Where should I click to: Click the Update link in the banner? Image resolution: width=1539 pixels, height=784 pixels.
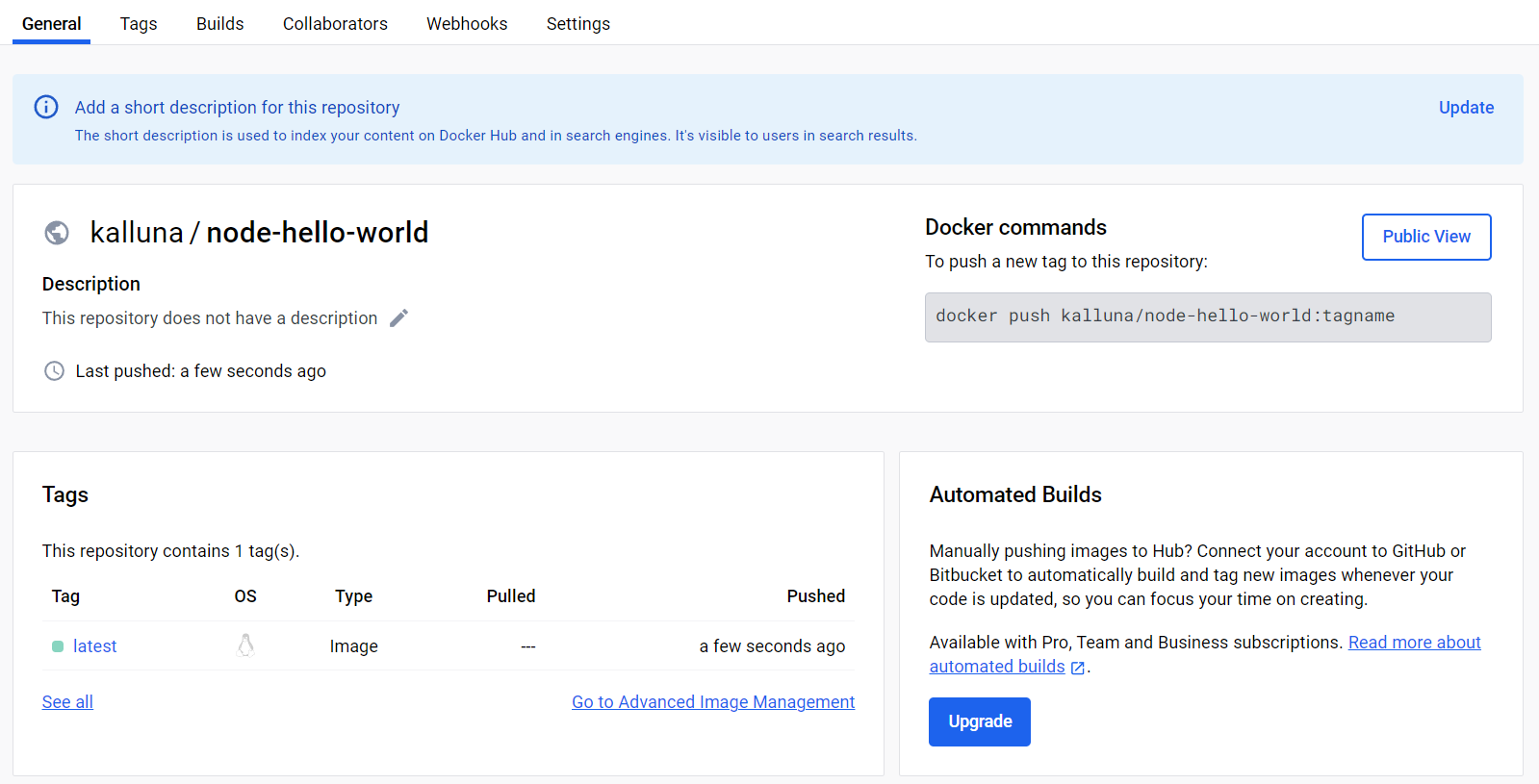pyautogui.click(x=1466, y=108)
